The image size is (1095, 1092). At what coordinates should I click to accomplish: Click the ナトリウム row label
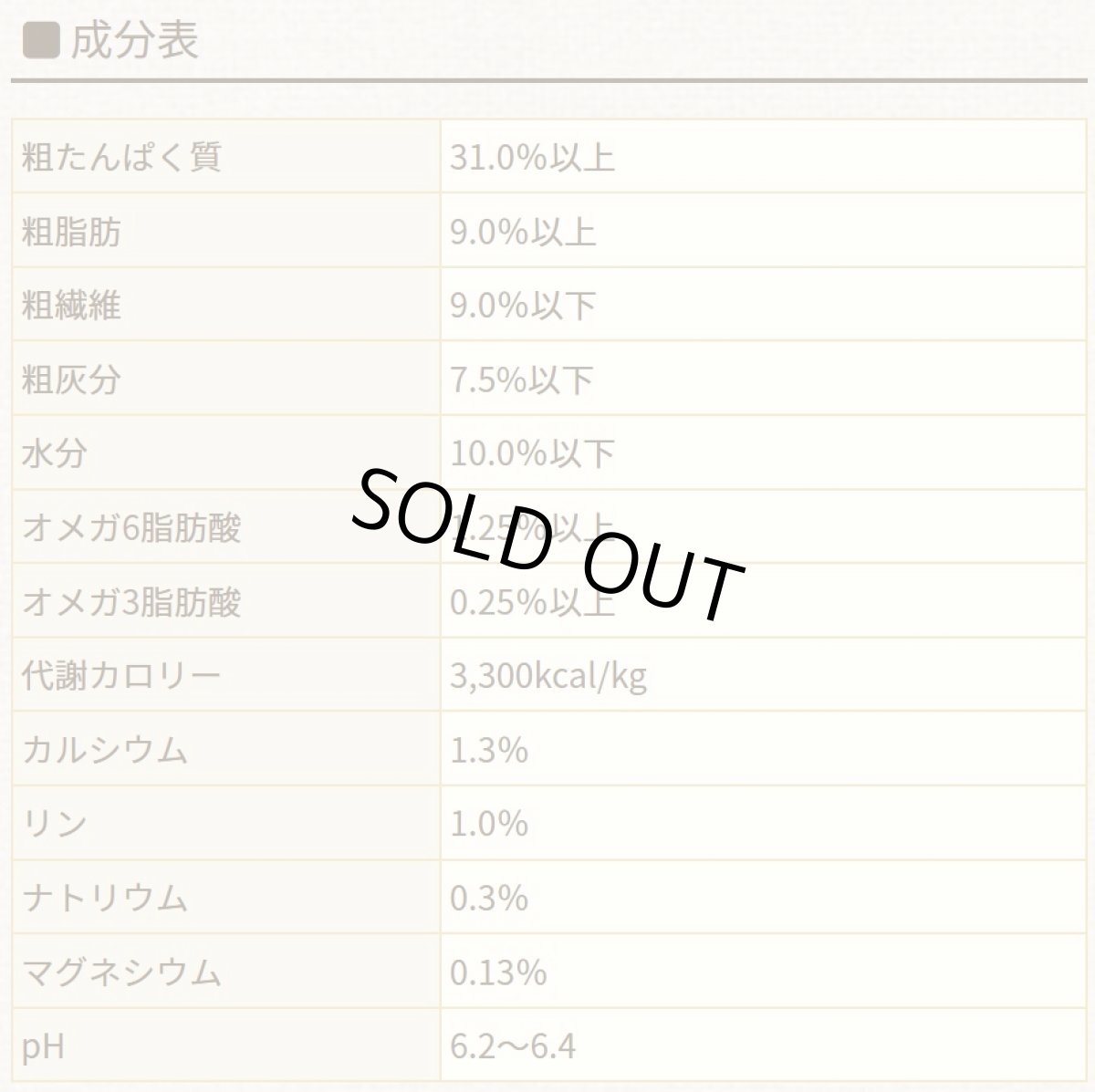point(104,898)
